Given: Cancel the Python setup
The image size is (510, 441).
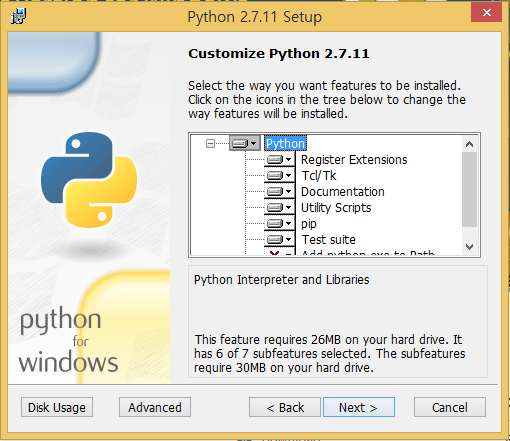Looking at the screenshot, I should (450, 407).
